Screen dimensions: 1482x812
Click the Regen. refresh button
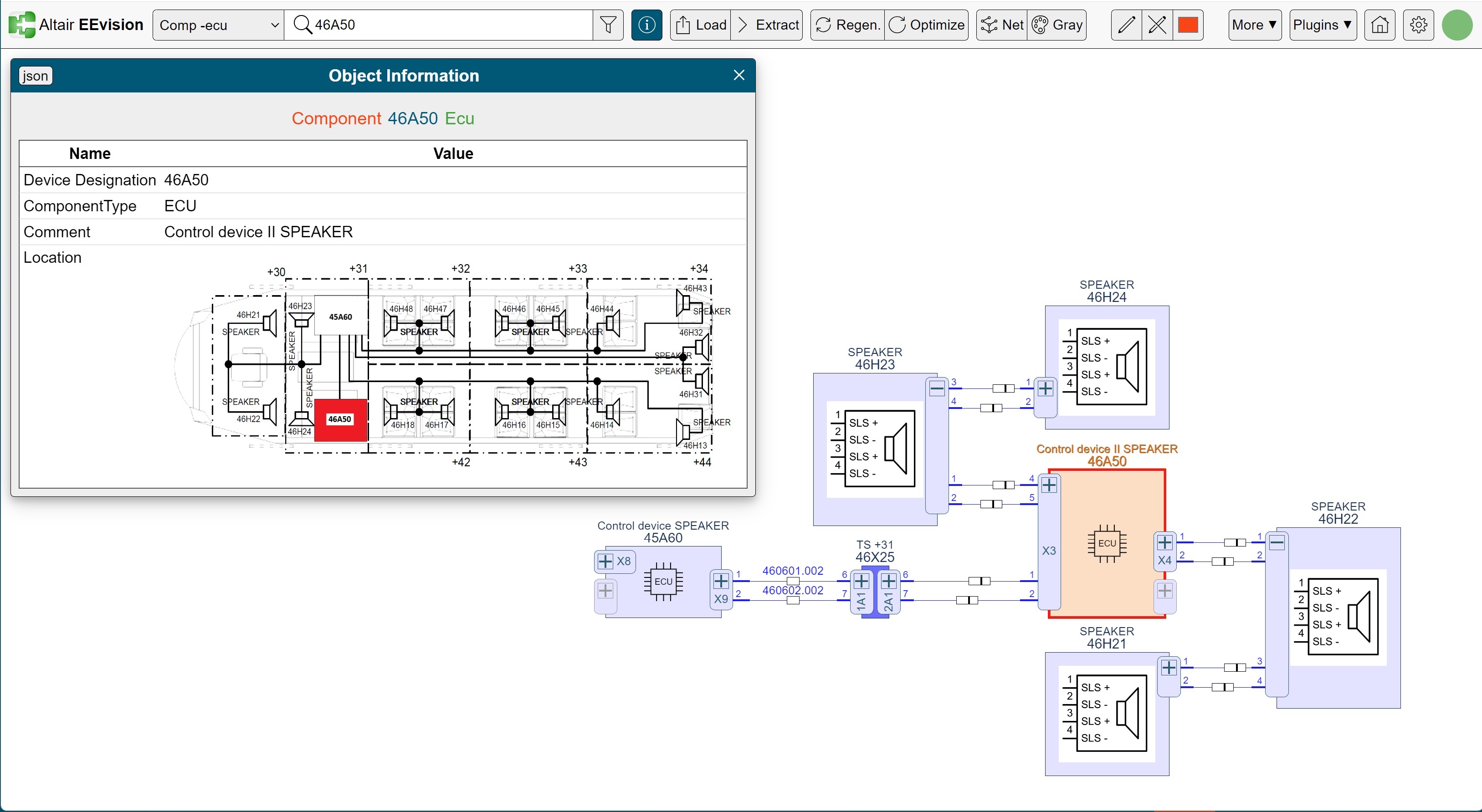847,25
